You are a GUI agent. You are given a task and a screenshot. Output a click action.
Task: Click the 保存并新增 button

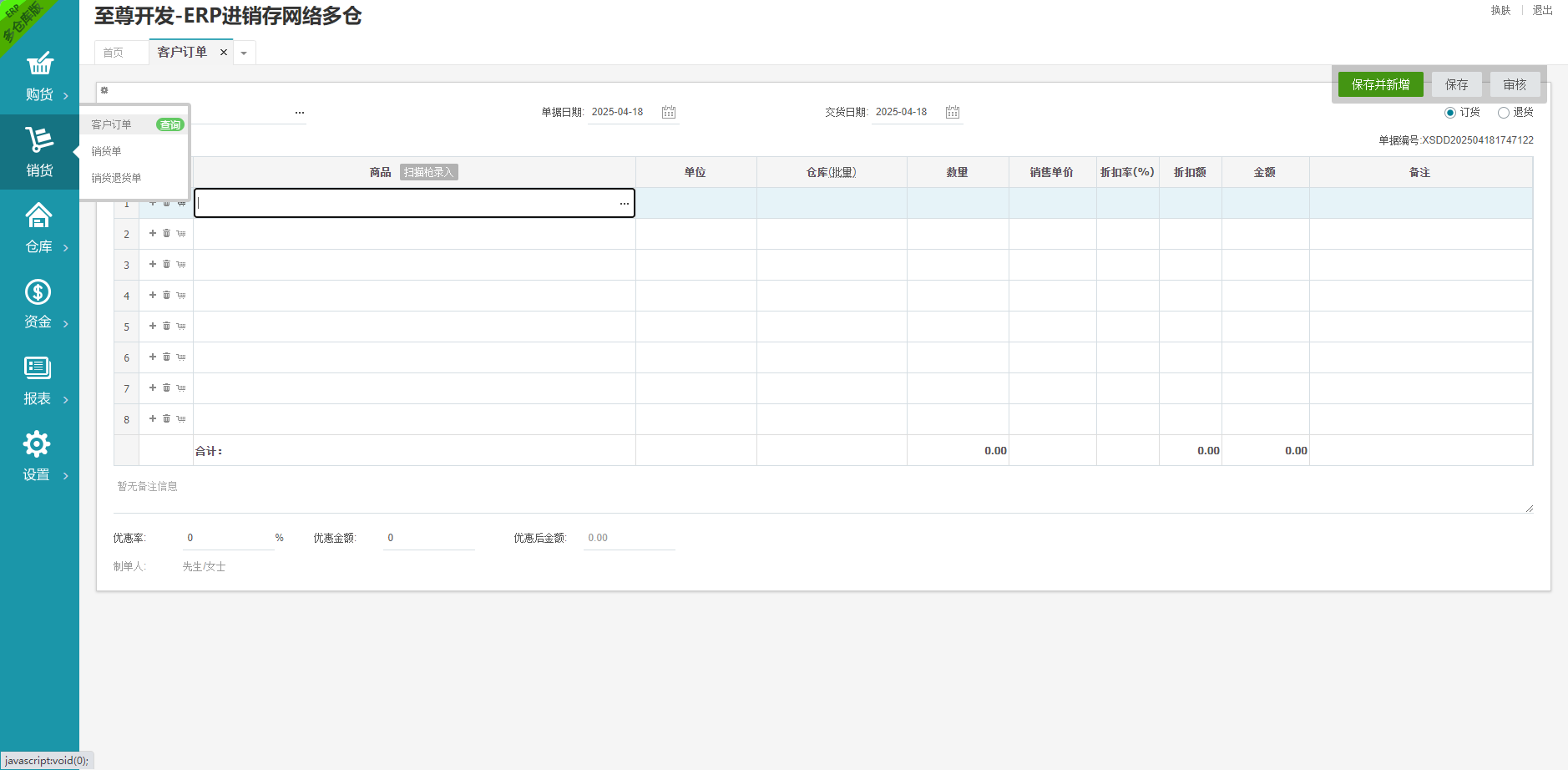pos(1381,84)
